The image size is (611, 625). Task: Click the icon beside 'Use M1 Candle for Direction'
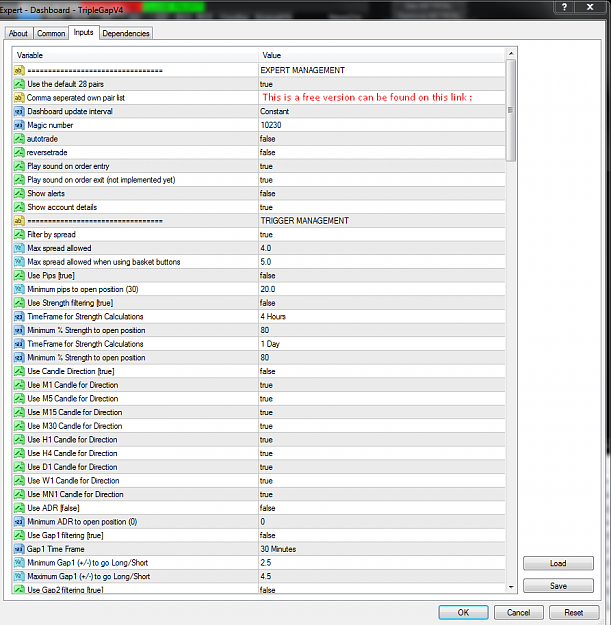pyautogui.click(x=19, y=385)
